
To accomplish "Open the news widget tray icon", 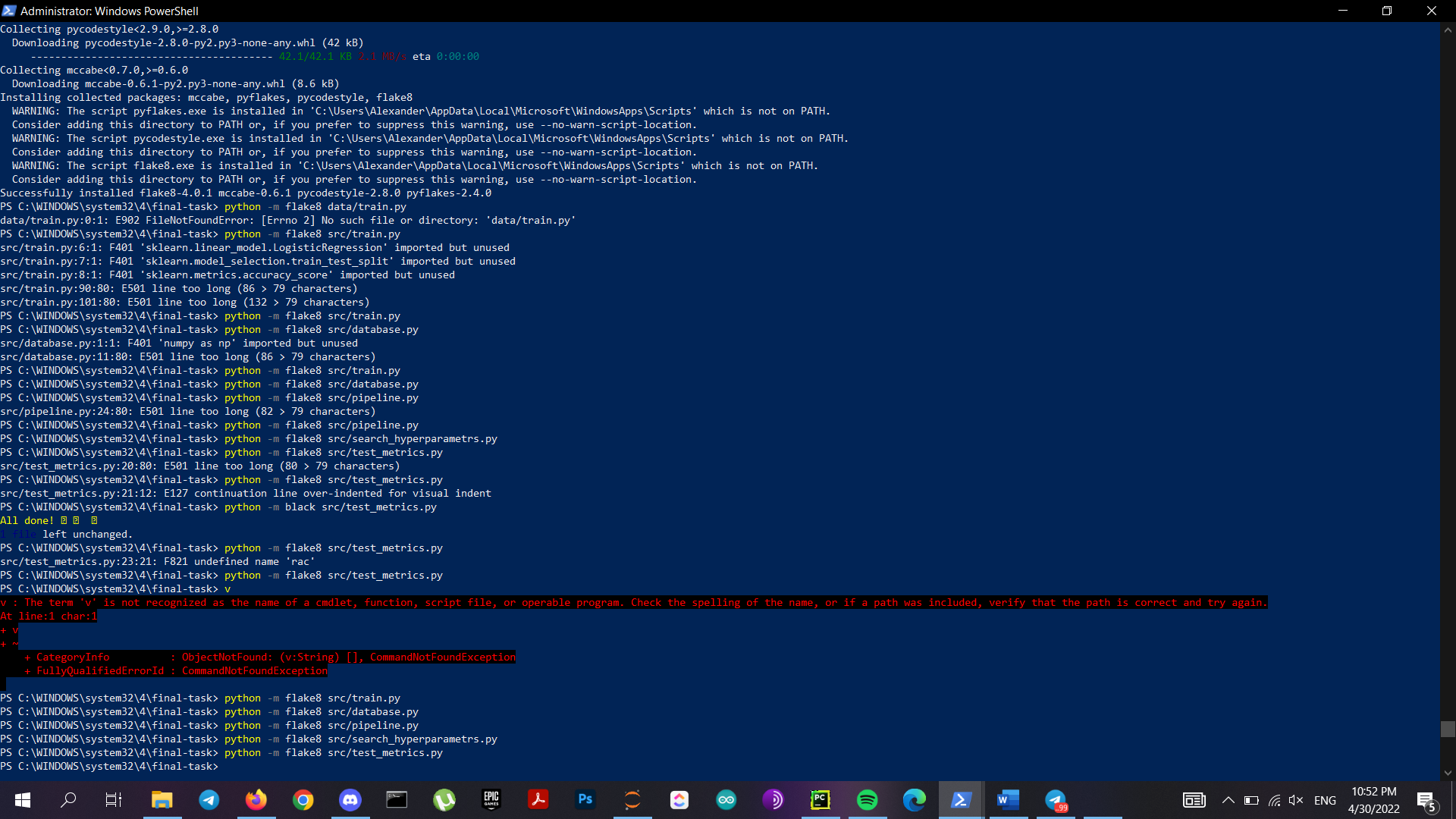I will point(1194,800).
